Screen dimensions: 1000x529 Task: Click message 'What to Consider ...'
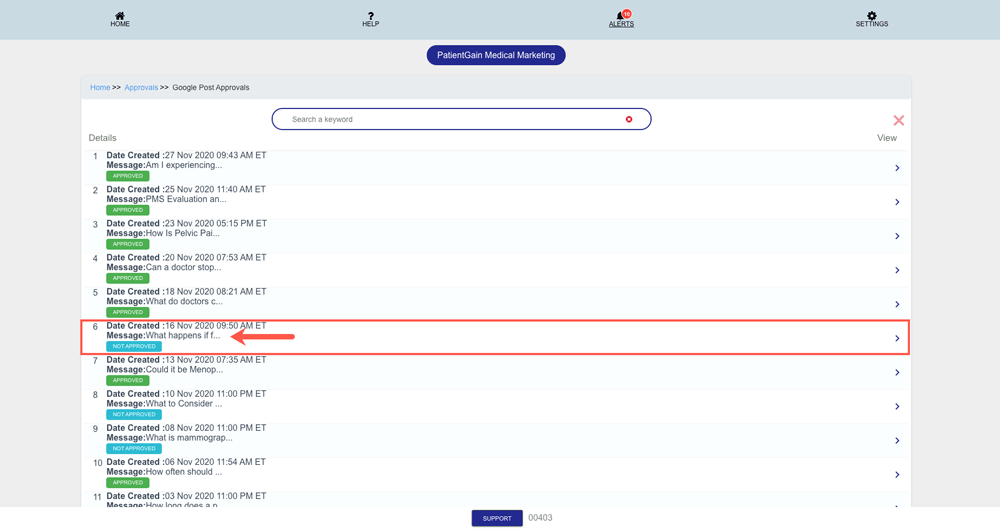(x=184, y=404)
